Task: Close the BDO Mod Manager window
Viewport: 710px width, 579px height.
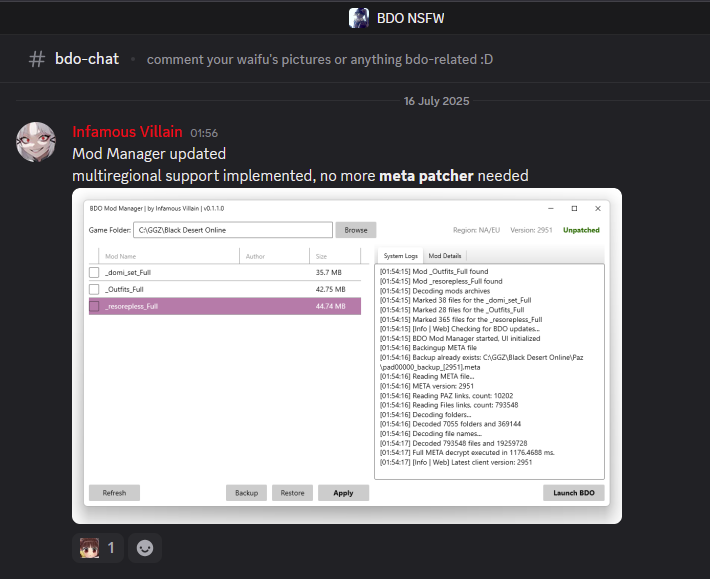Action: (597, 208)
